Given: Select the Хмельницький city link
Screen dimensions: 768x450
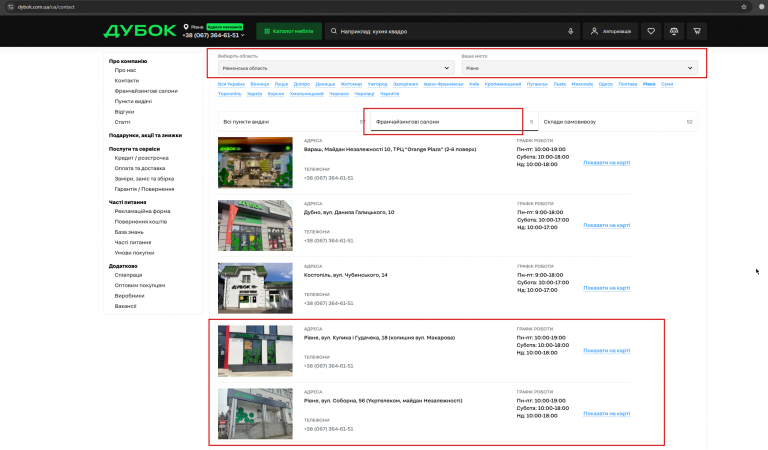Looking at the screenshot, I should point(307,94).
